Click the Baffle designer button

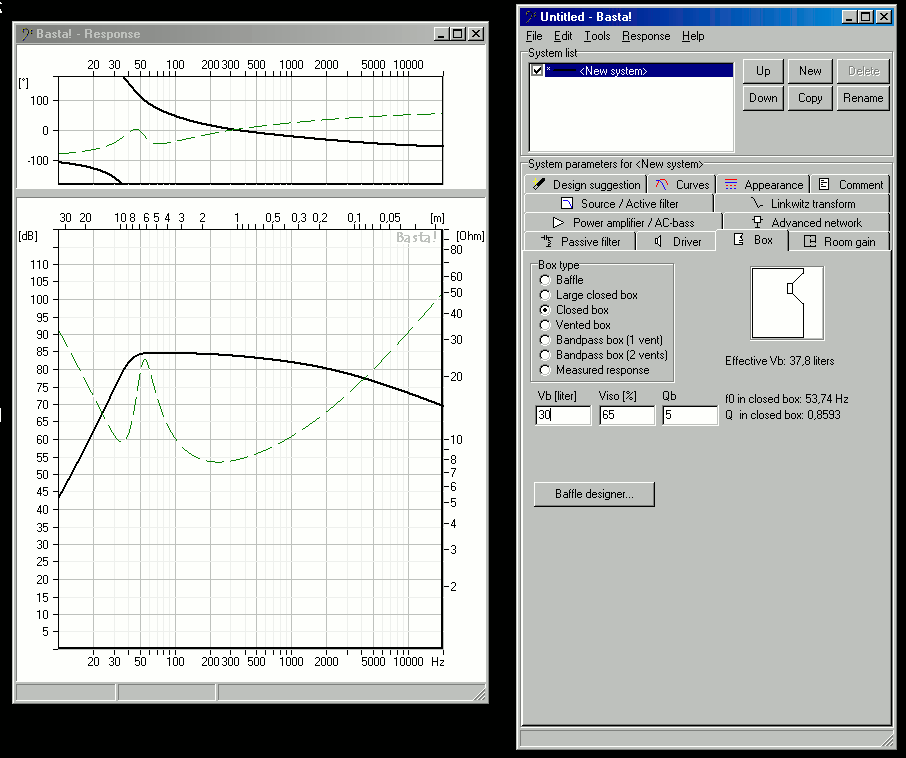pyautogui.click(x=594, y=494)
